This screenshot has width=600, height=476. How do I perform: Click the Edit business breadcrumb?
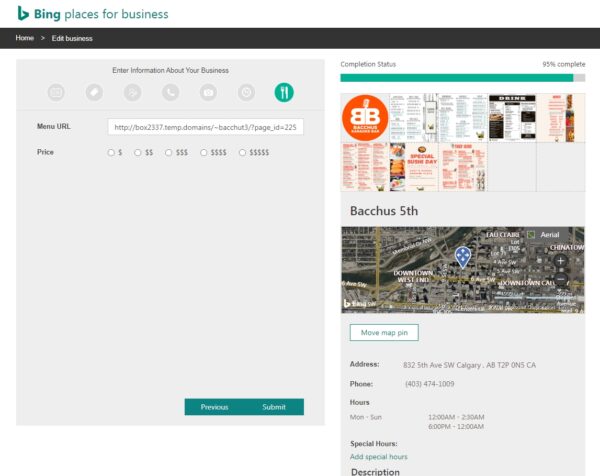(72, 38)
